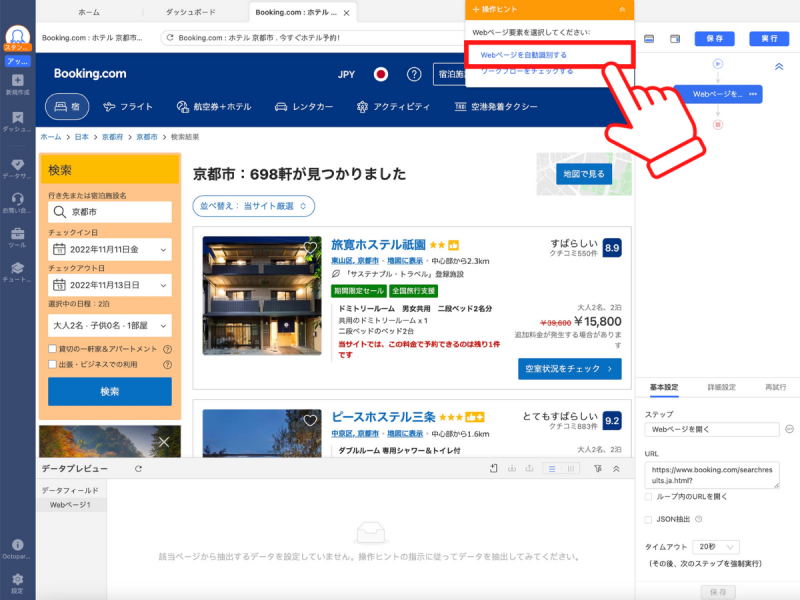Viewport: 800px width, 600px height.
Task: Close the promo banner with X icon
Action: click(x=164, y=442)
